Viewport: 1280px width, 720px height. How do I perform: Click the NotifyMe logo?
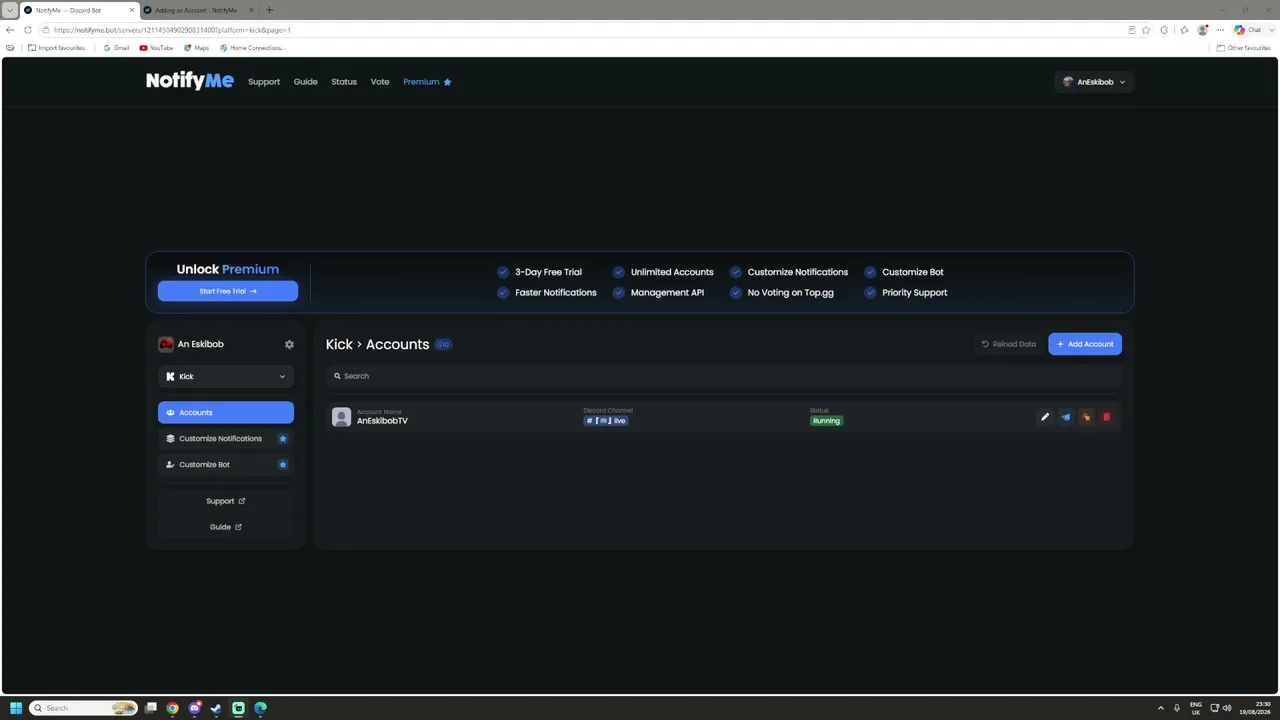[x=190, y=81]
